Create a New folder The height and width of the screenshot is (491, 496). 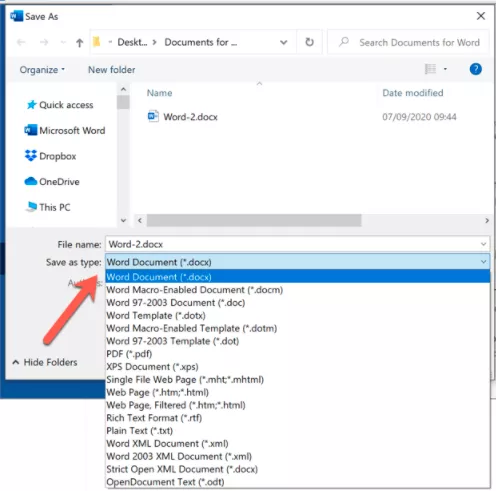(112, 70)
